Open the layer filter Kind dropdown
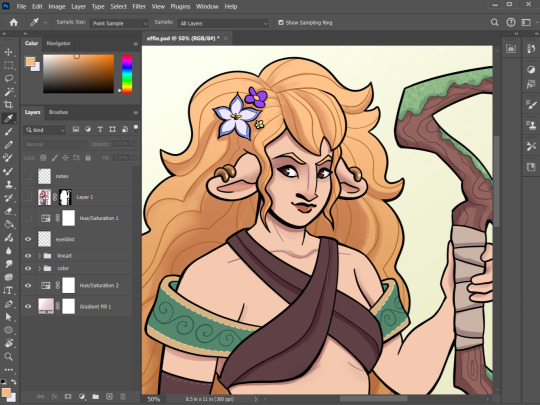Viewport: 540px width, 405px height. coord(44,130)
